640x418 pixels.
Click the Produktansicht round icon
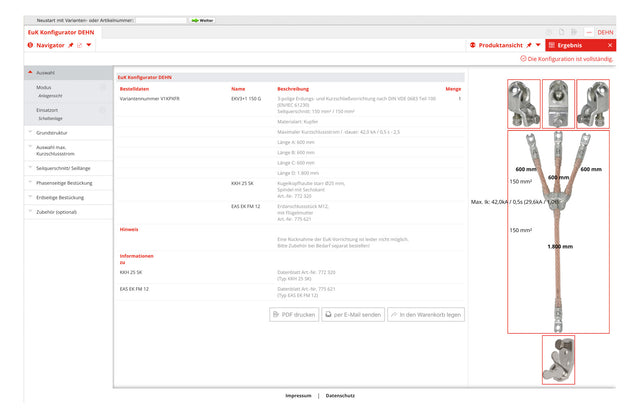473,45
